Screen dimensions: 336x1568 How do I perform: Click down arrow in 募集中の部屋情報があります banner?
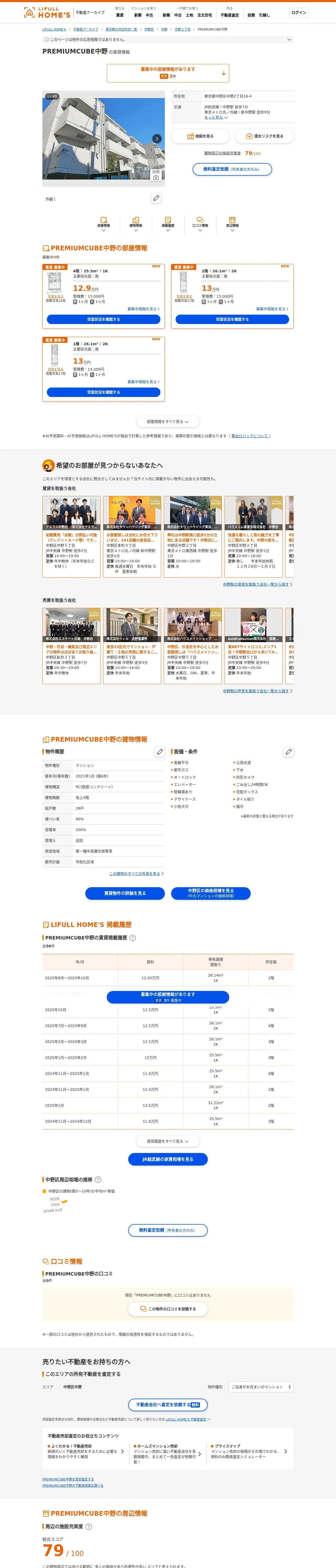tap(223, 73)
